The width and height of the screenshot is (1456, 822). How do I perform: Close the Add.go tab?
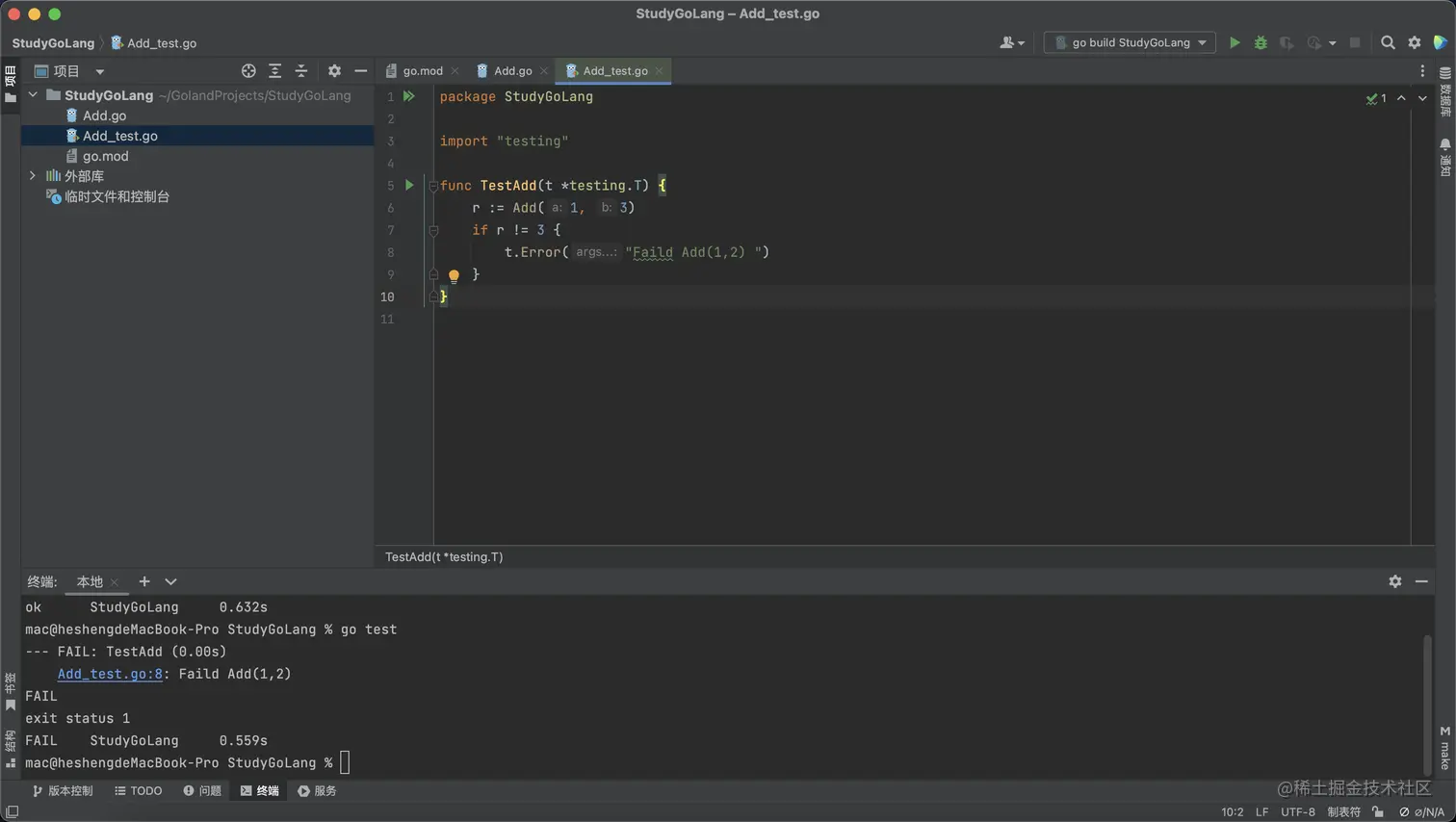click(x=544, y=71)
